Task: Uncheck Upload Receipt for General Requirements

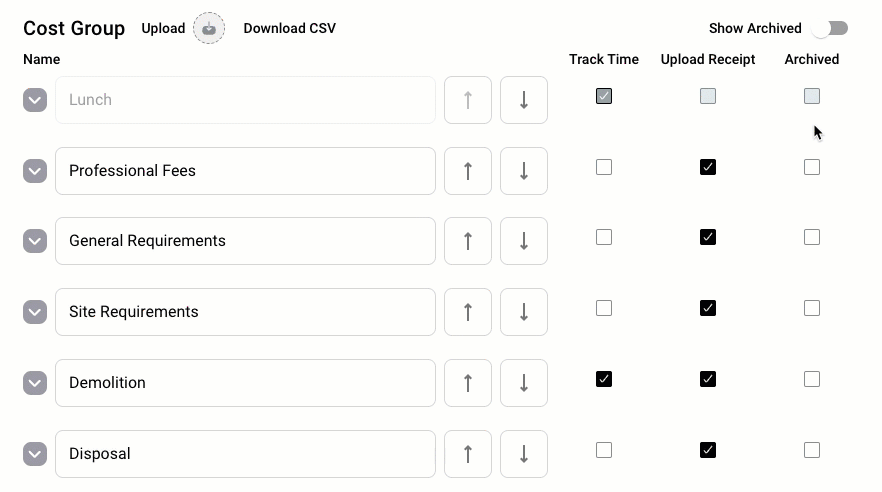Action: [708, 237]
